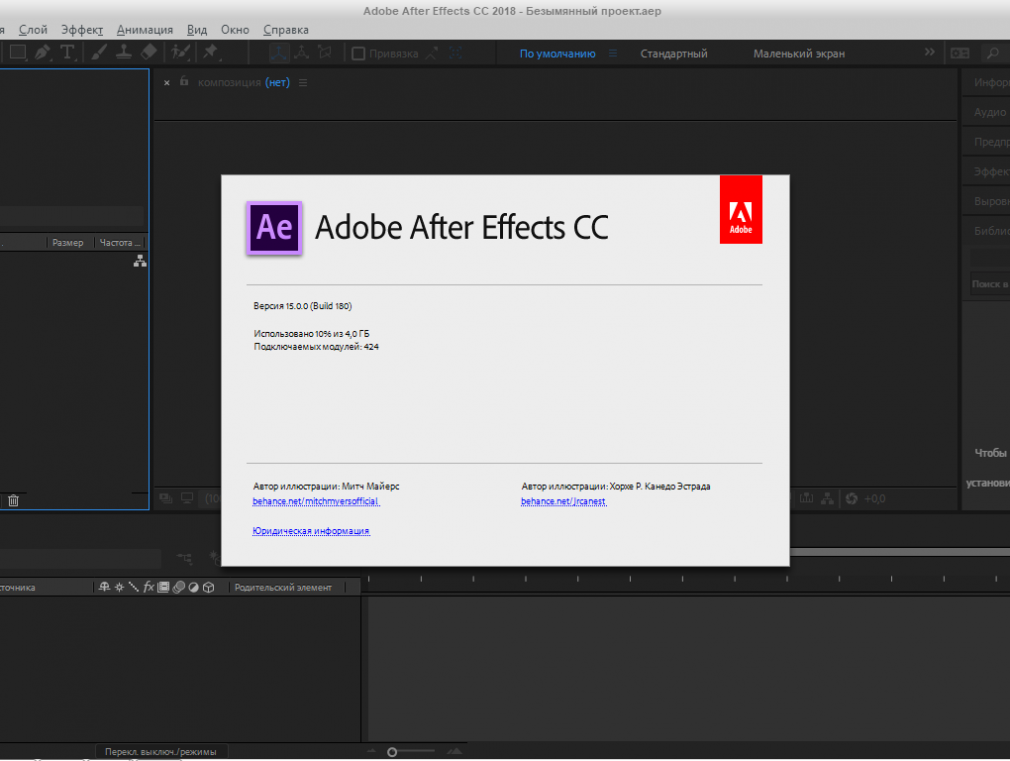Open Юридическая информация link
Screen dimensions: 1010x761
coord(311,530)
